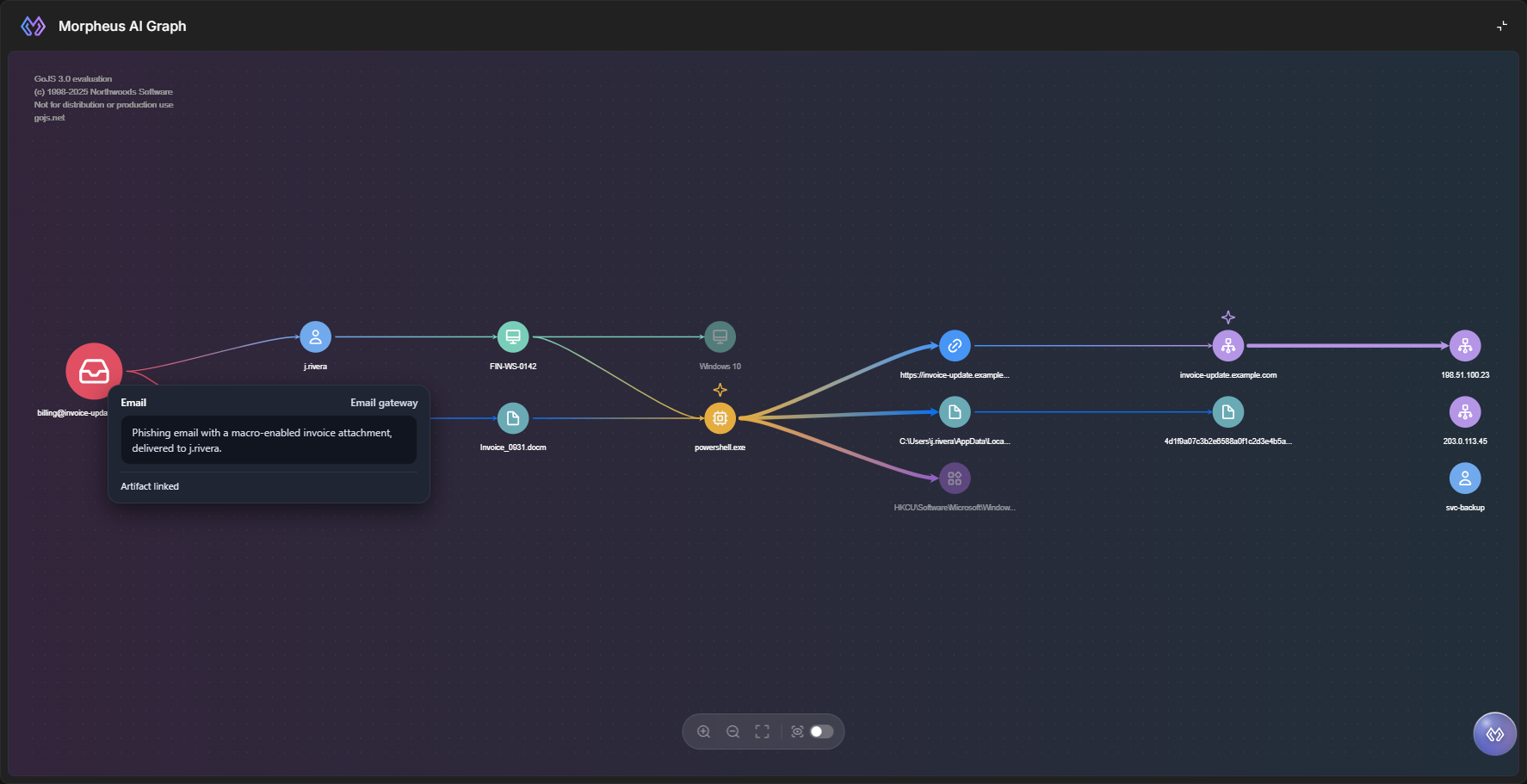The height and width of the screenshot is (784, 1527).
Task: Select the Invoice_0931.docm file node
Action: click(x=513, y=418)
